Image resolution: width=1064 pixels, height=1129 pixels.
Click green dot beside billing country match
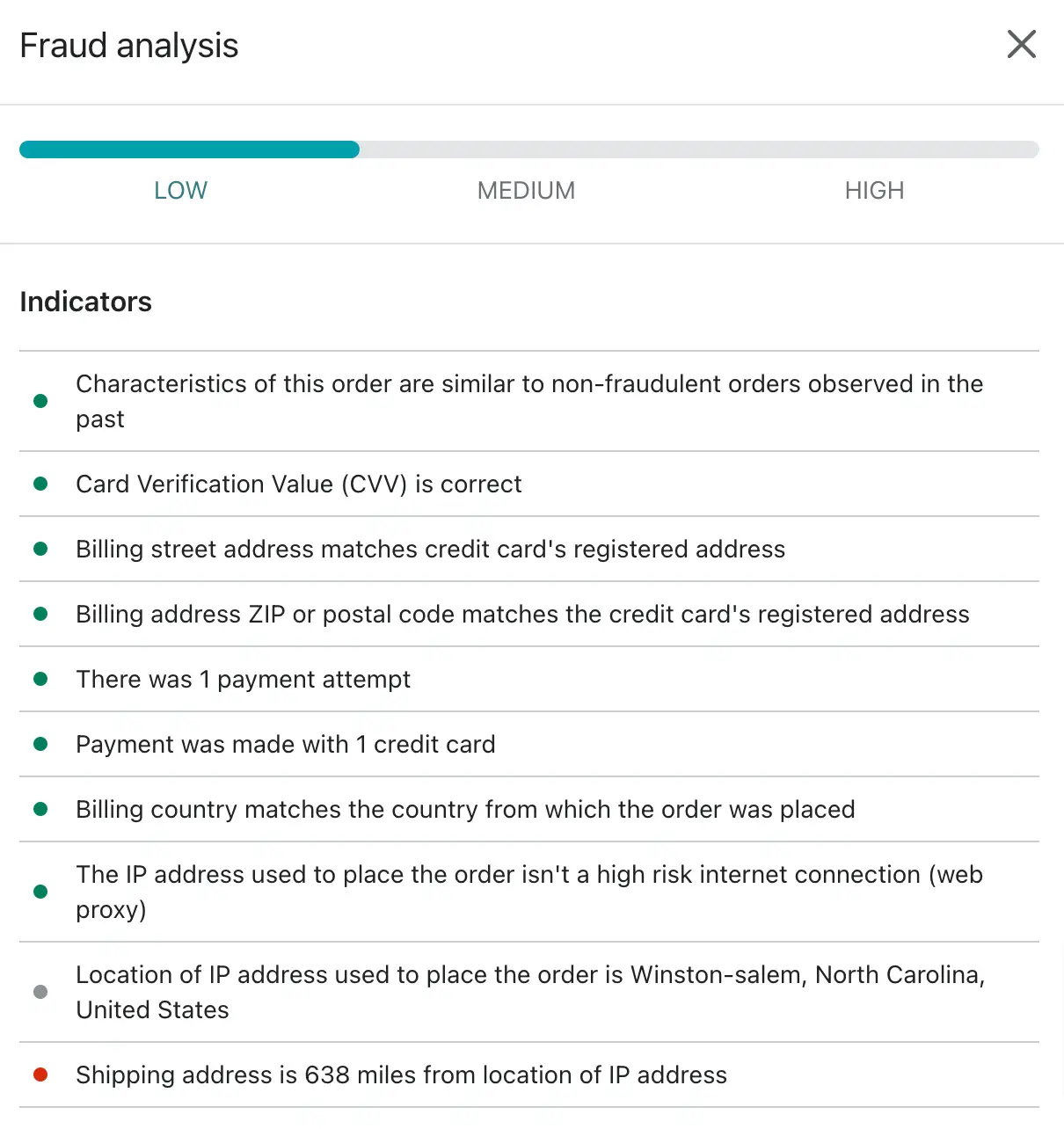pos(40,809)
